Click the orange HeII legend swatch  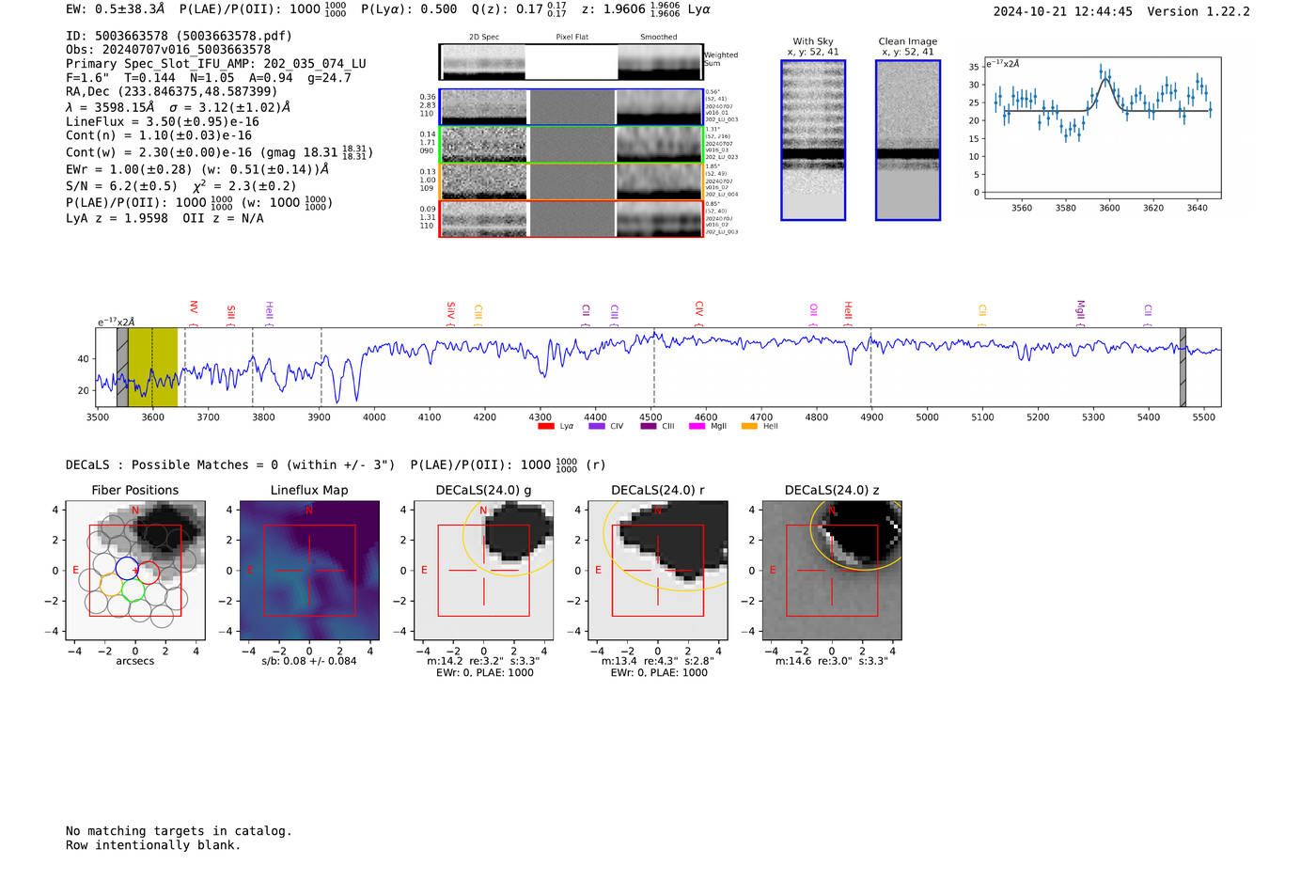pyautogui.click(x=749, y=426)
